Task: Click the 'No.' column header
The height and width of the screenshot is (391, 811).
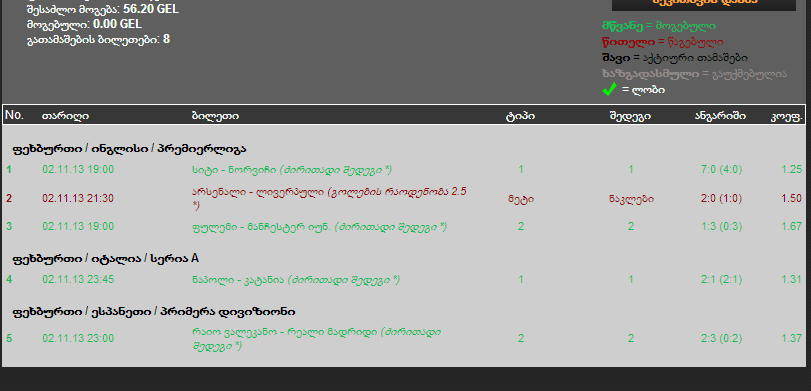Action: click(x=14, y=115)
